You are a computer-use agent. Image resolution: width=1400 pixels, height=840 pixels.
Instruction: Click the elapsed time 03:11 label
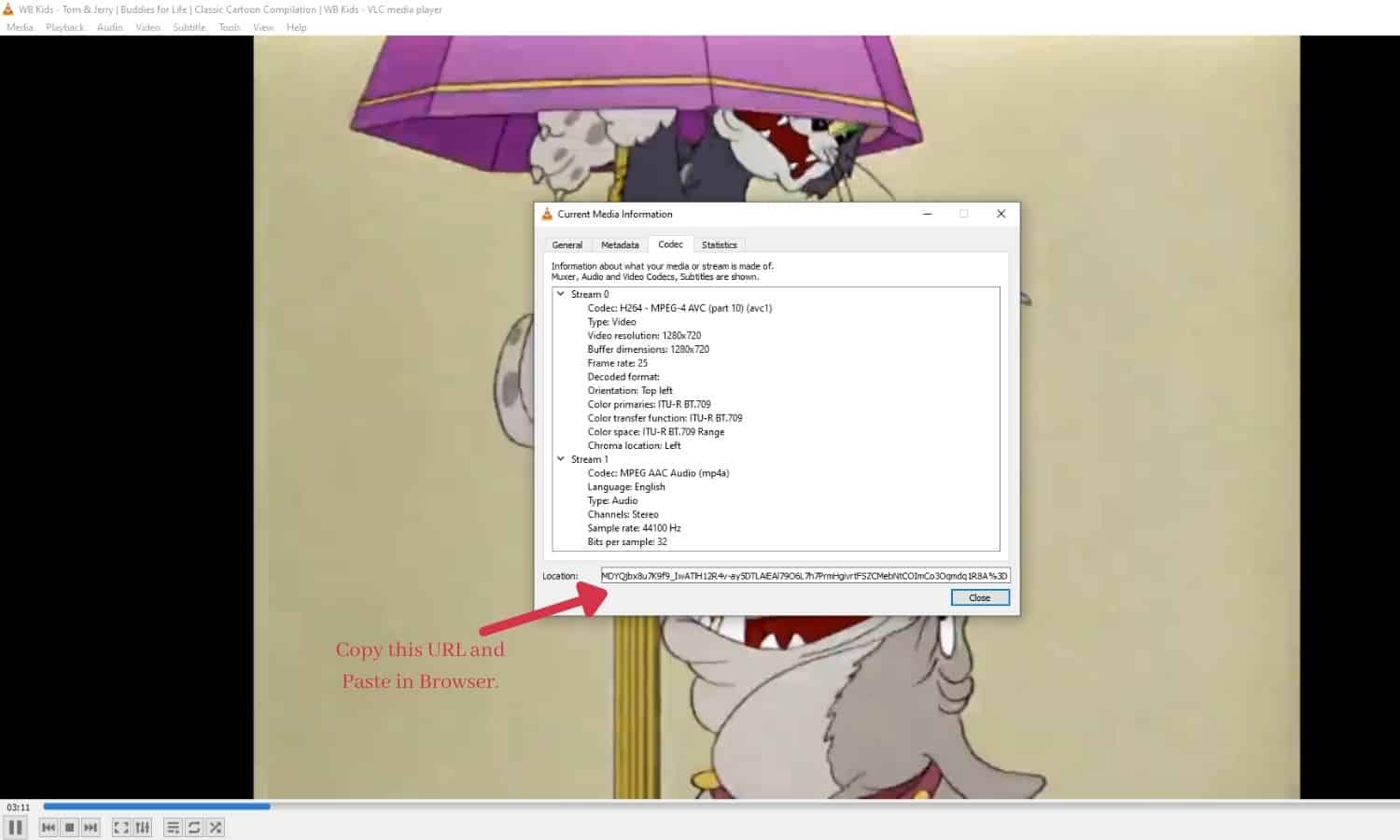coord(19,807)
